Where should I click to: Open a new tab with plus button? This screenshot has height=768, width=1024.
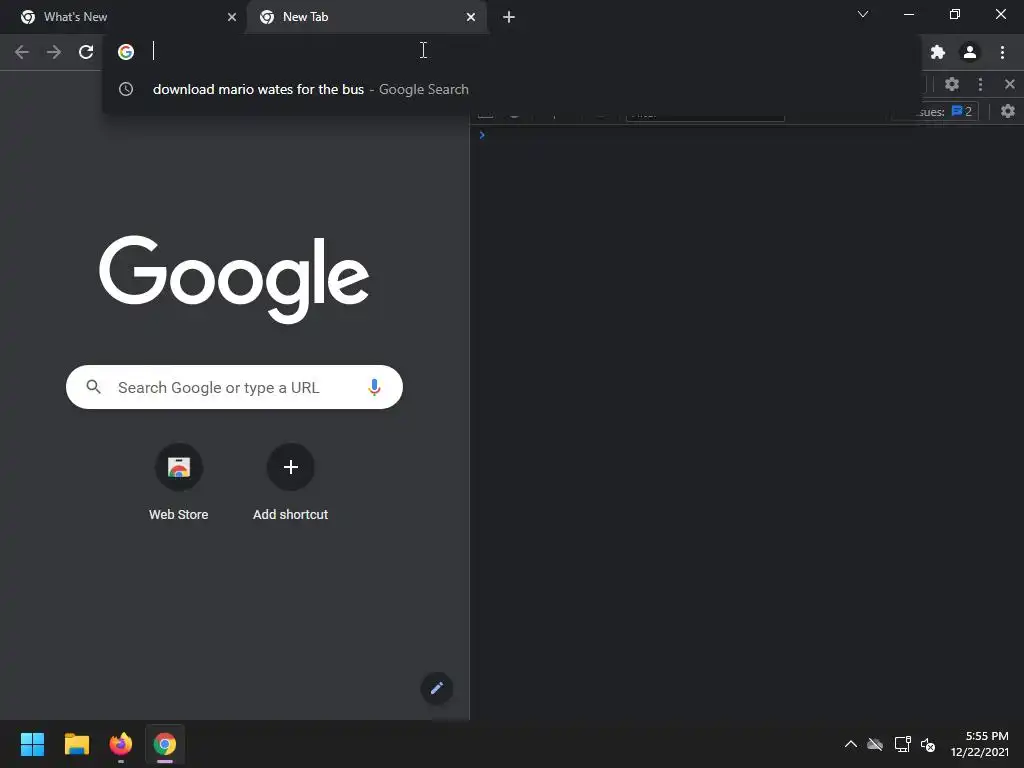(509, 17)
